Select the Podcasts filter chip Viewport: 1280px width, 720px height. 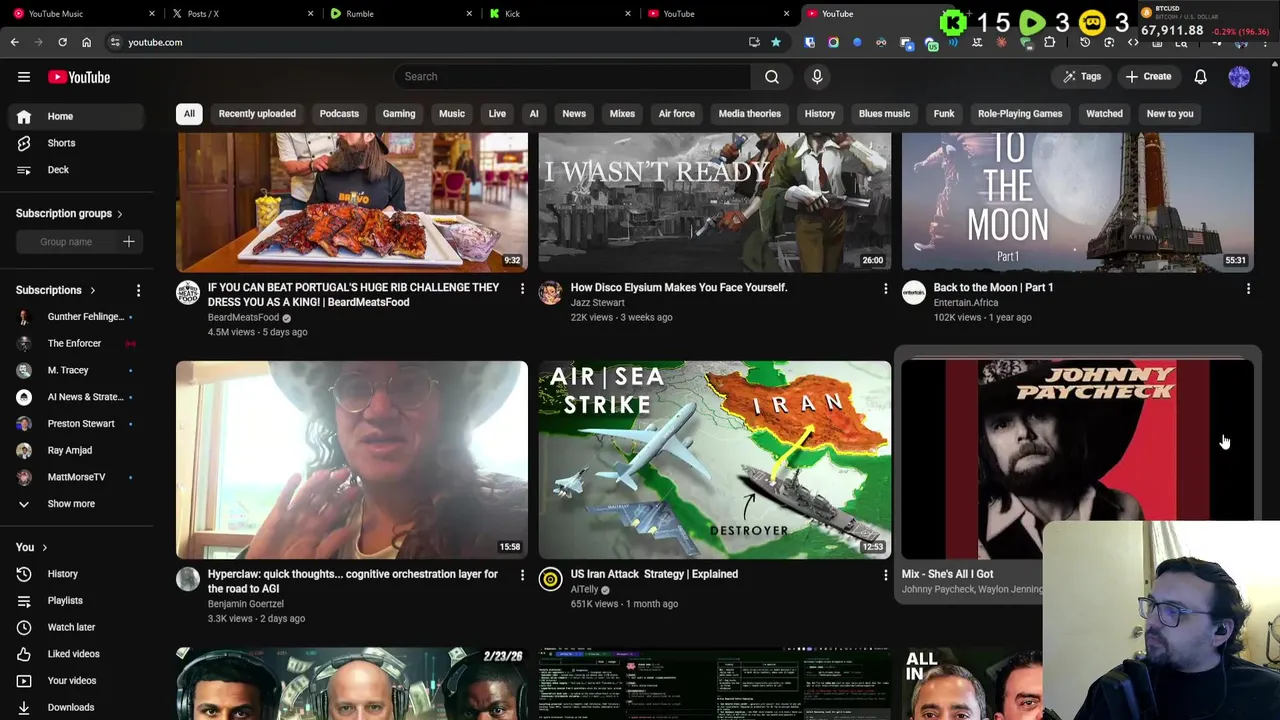[x=339, y=114]
